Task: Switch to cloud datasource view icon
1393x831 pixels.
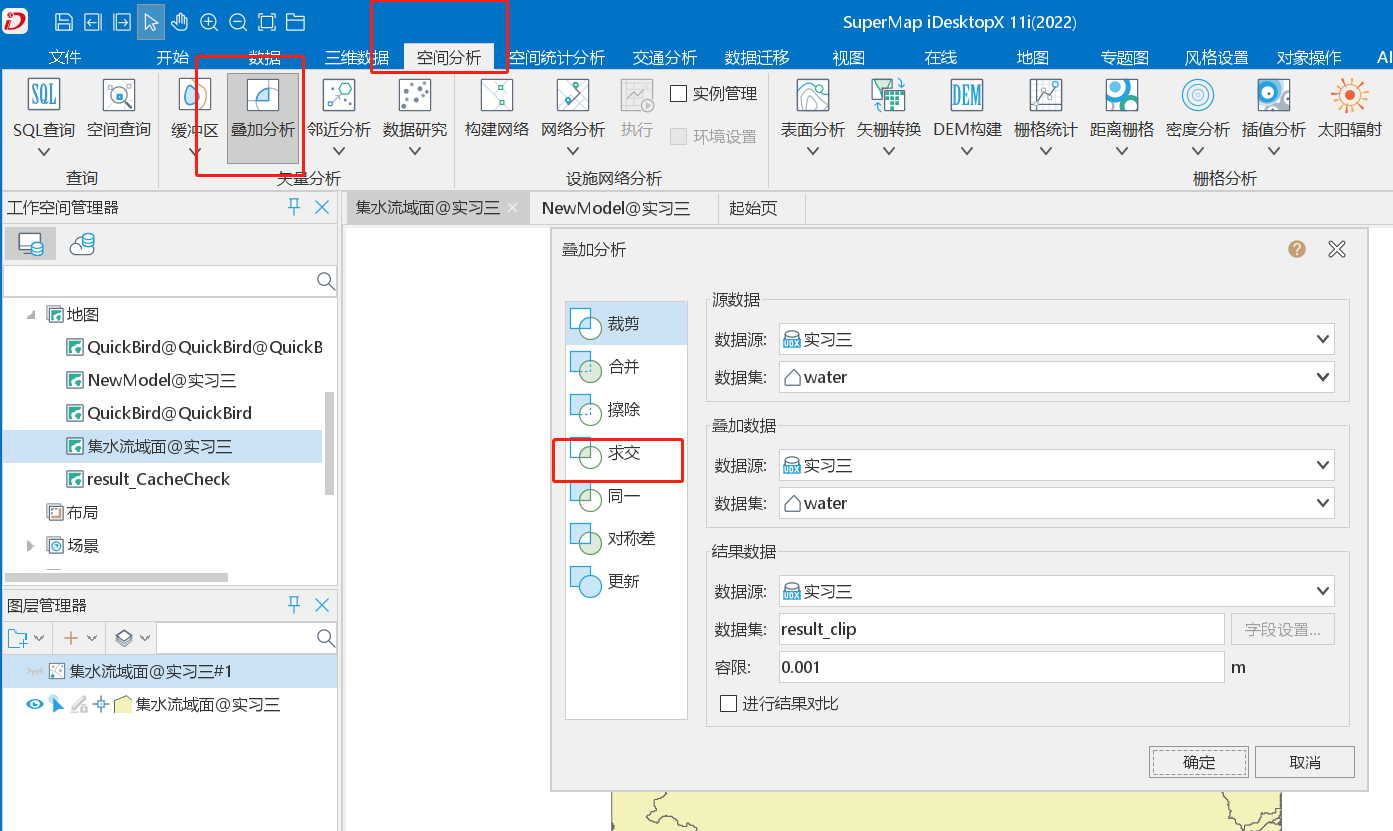Action: [x=82, y=244]
